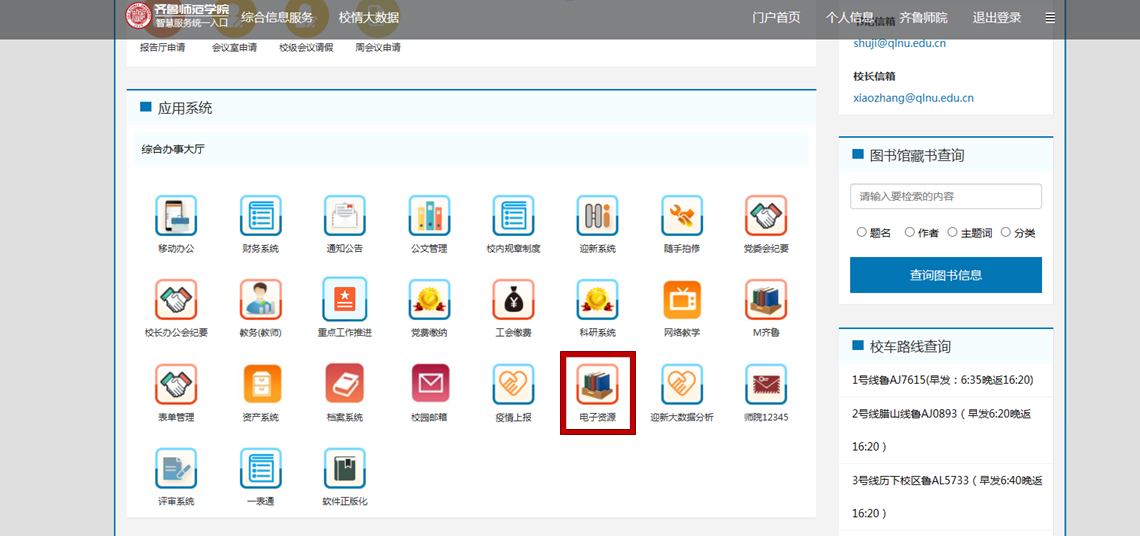
Task: Open the 校园邮箱 campus mail icon
Action: click(x=429, y=384)
